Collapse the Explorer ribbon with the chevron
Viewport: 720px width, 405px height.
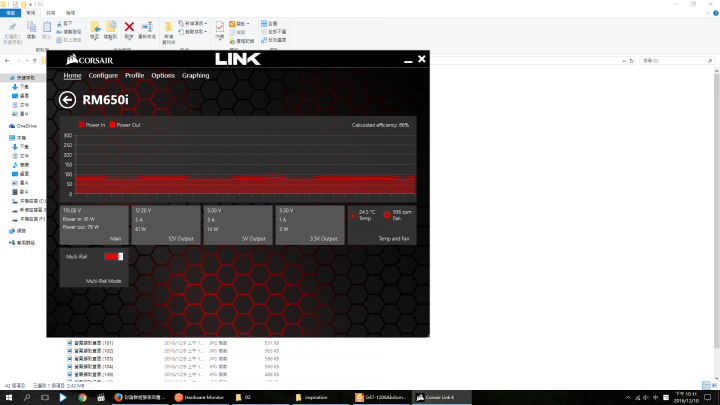pyautogui.click(x=707, y=13)
